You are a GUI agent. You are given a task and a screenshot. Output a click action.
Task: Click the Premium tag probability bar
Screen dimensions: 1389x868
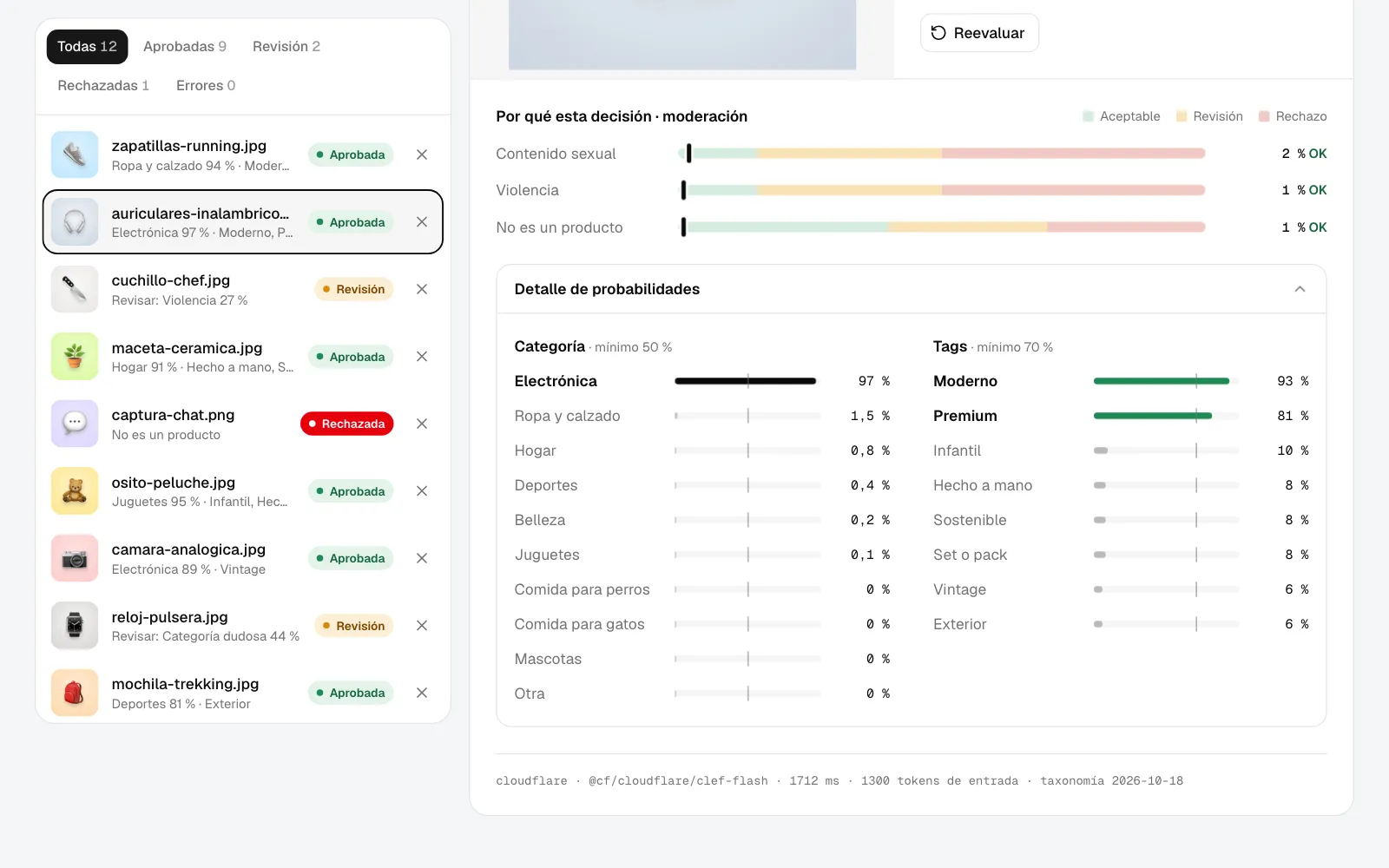1166,416
